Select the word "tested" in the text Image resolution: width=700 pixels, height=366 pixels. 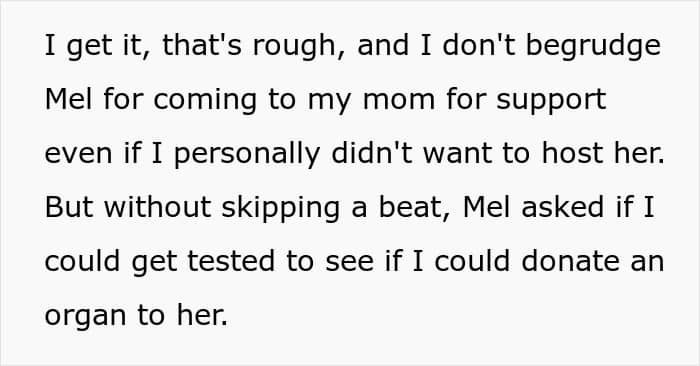click(x=231, y=262)
